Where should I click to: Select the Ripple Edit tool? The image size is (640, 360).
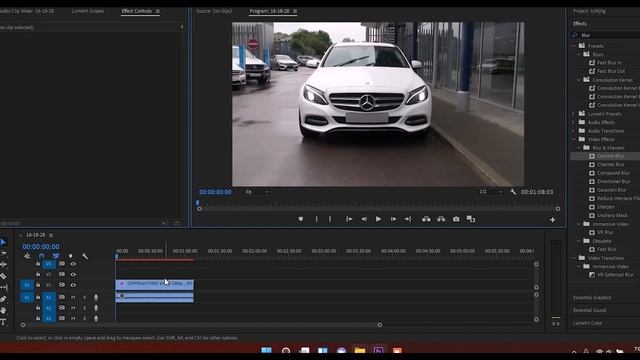(x=3, y=264)
